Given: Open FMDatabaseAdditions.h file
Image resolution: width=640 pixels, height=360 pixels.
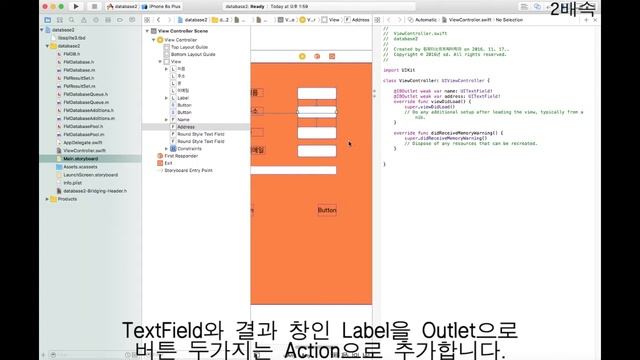Looking at the screenshot, I should 89,110.
